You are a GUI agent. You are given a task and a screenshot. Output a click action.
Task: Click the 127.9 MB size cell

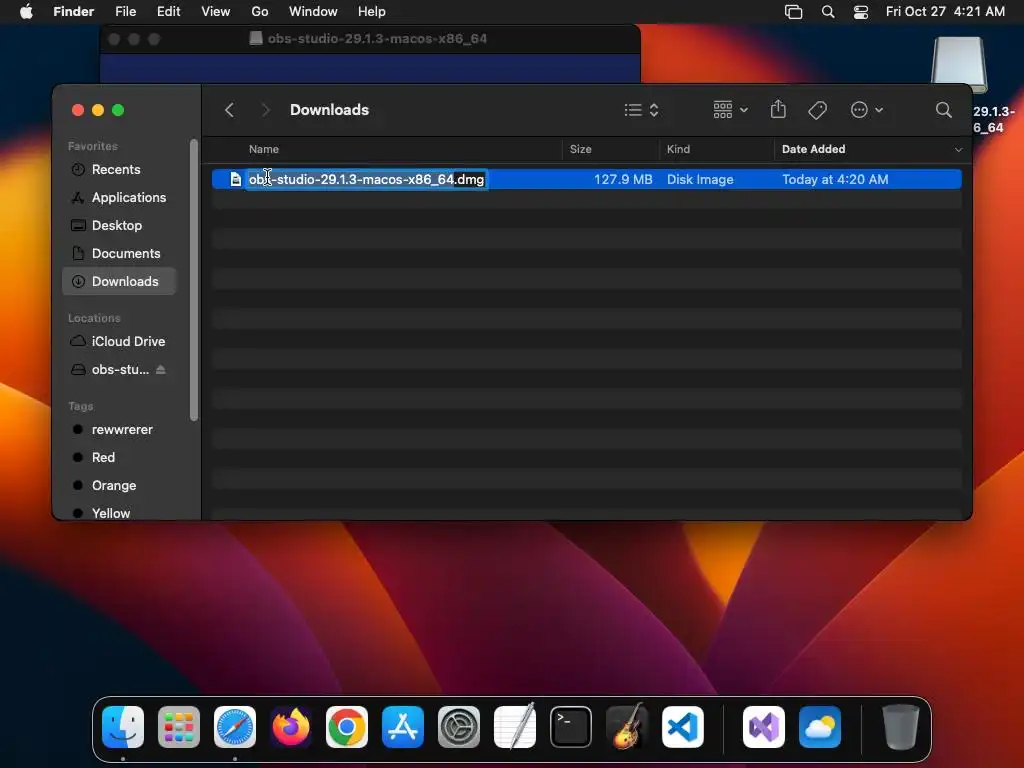[x=623, y=179]
